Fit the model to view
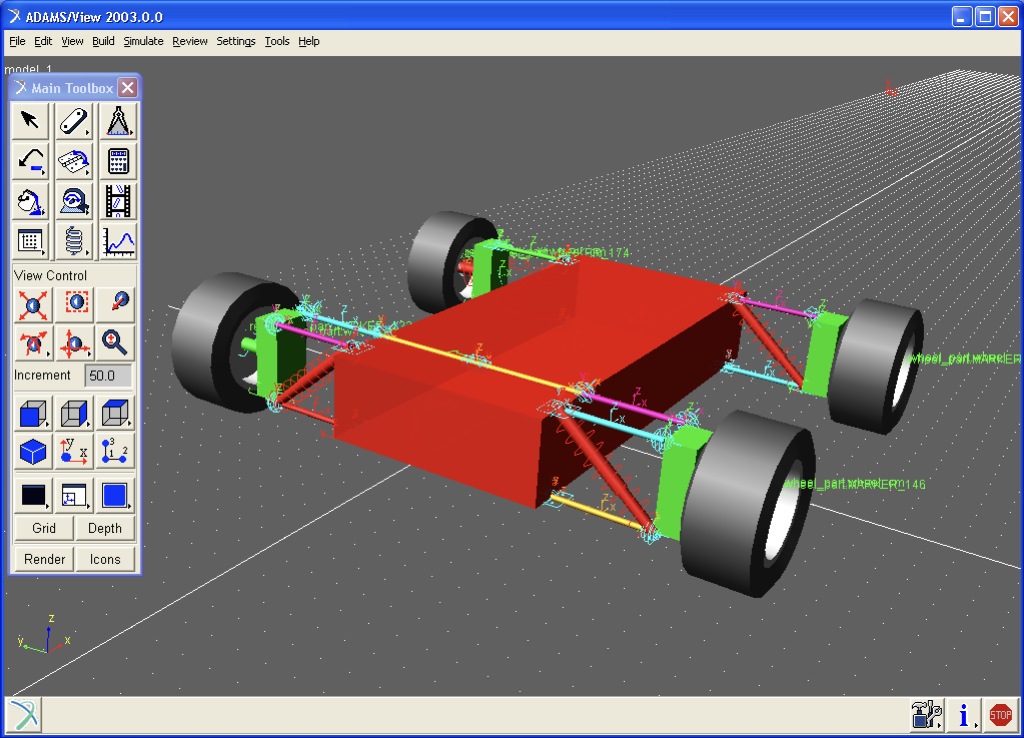Screen dimensions: 1024x738 (33, 304)
